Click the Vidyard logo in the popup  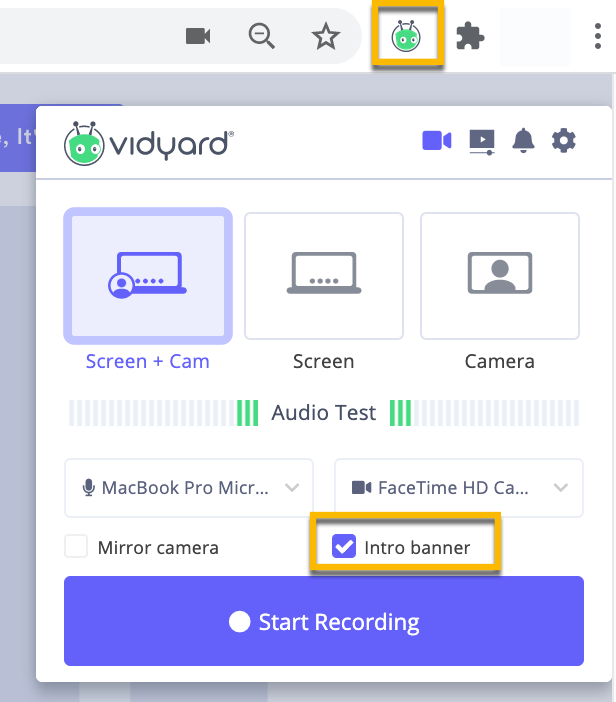pos(149,143)
